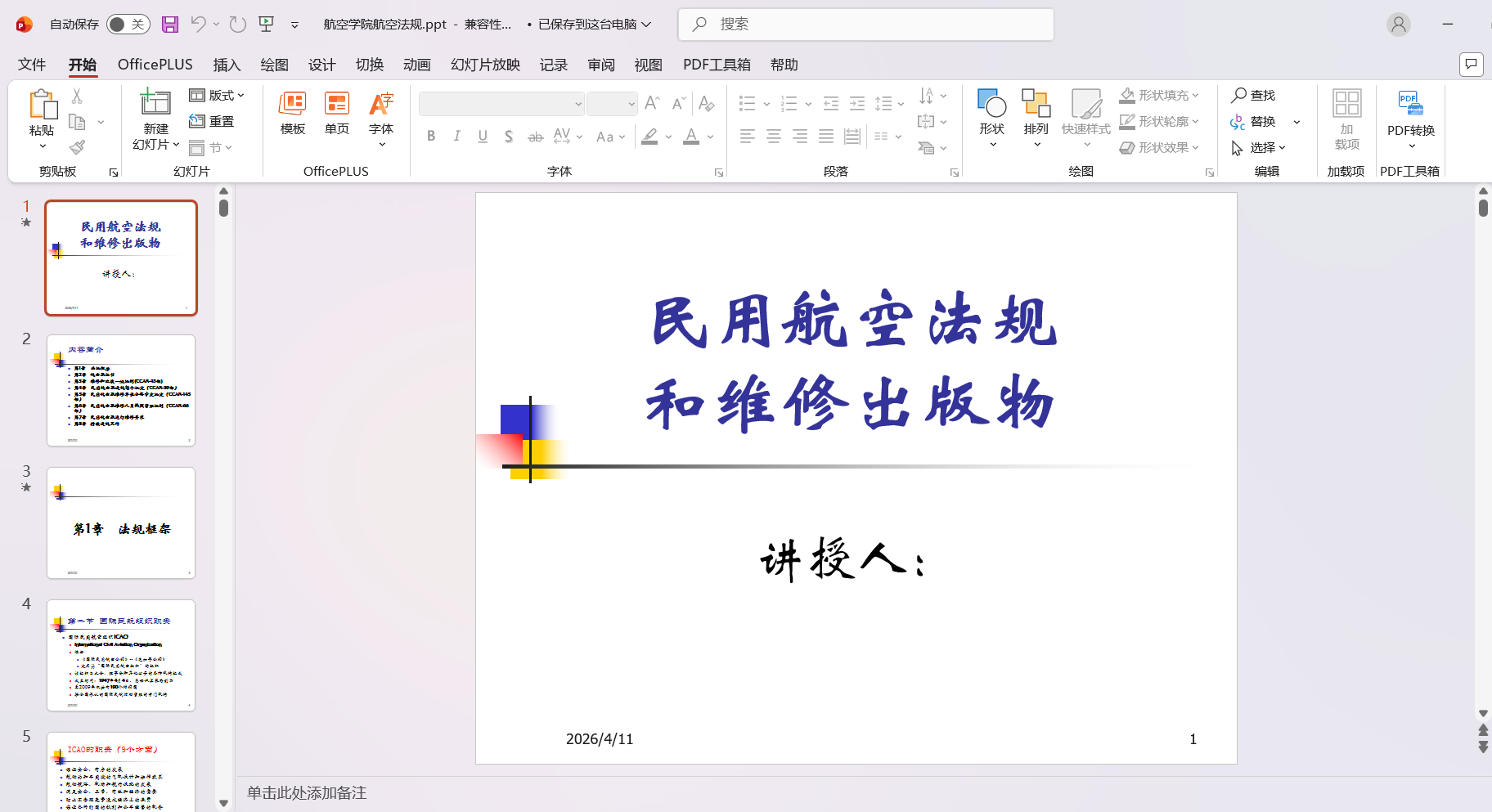Image resolution: width=1492 pixels, height=812 pixels.
Task: Click 单击此处添加备注 notes area
Action: pyautogui.click(x=307, y=793)
